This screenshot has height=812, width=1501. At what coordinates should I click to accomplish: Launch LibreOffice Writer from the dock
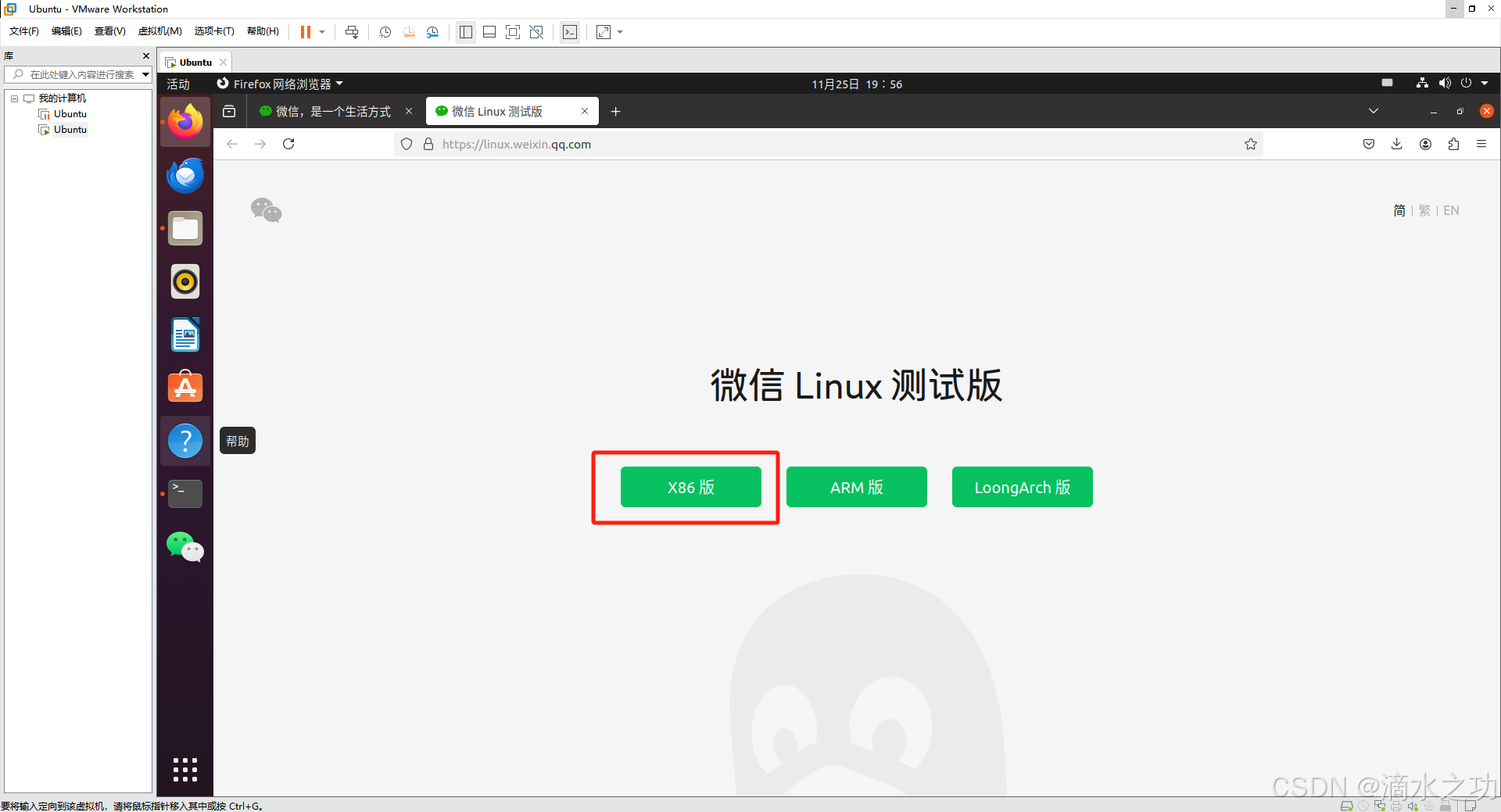(x=185, y=334)
